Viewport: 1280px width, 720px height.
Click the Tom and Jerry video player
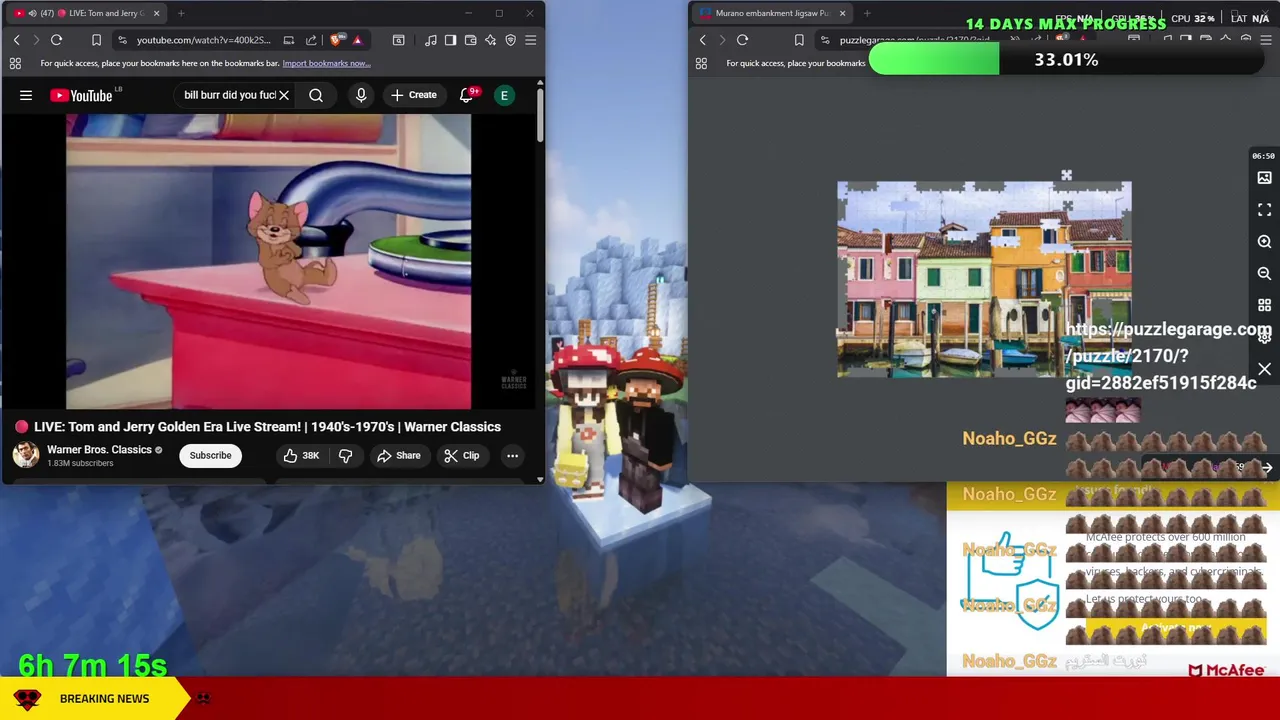268,261
